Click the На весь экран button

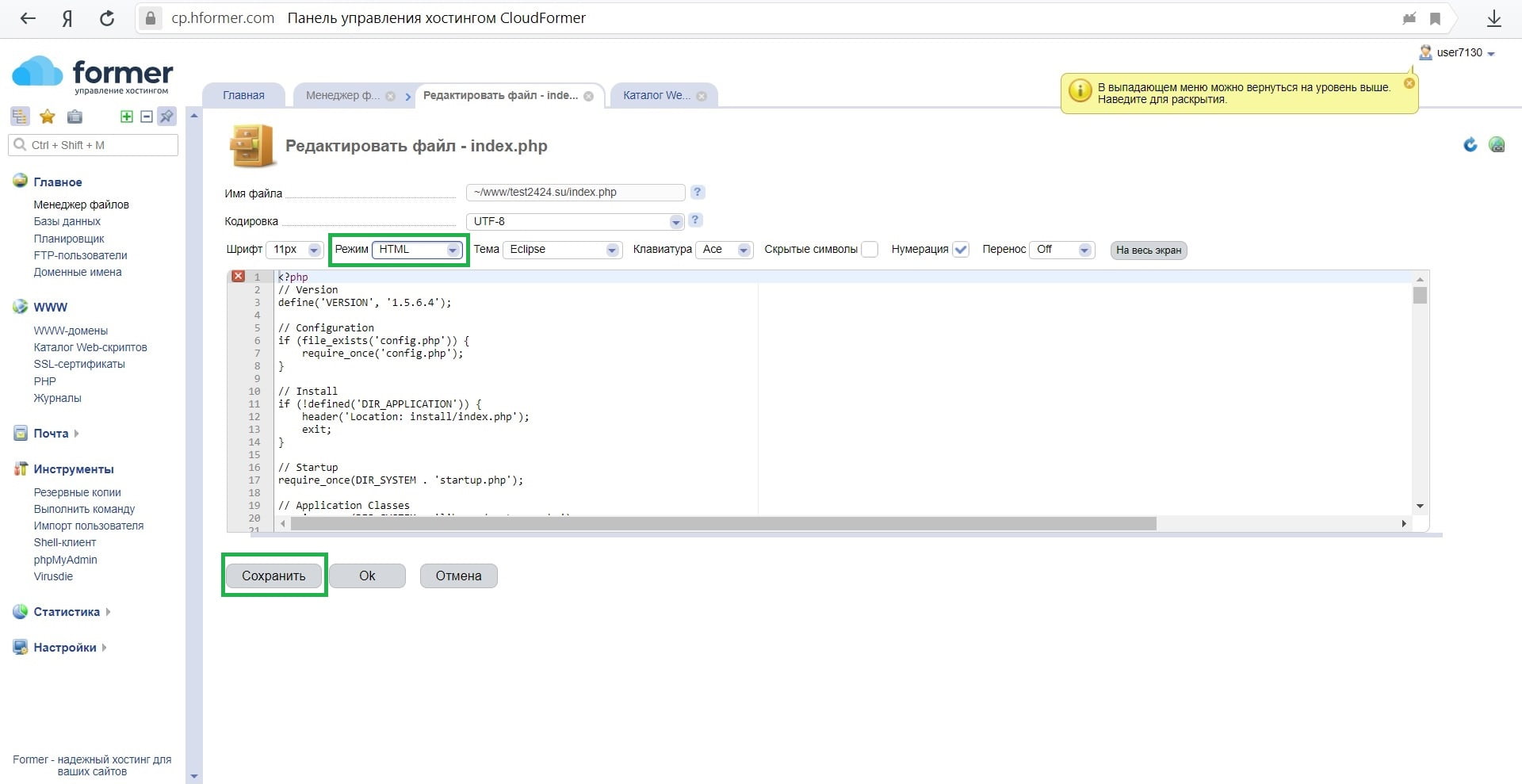1148,250
